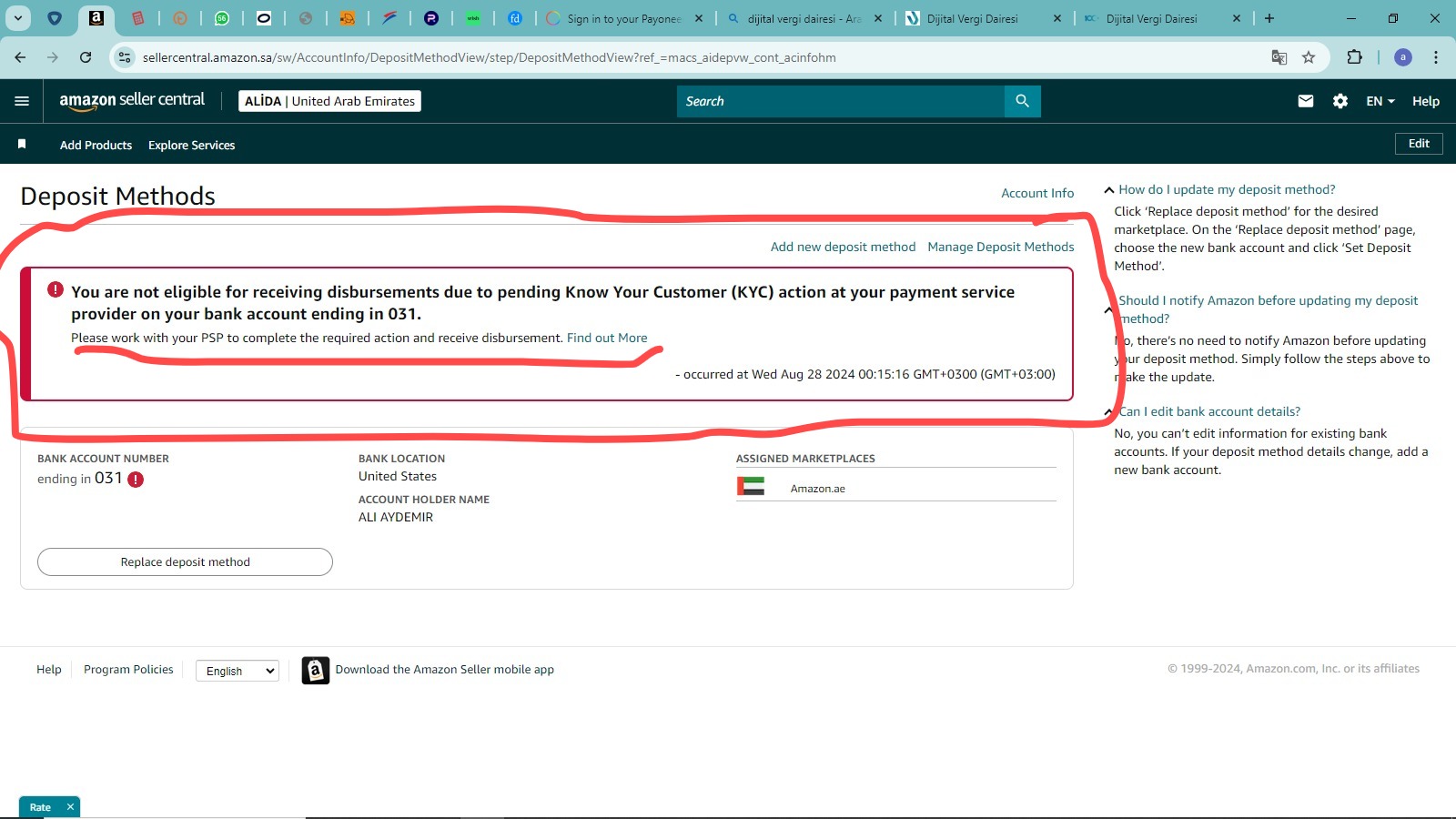Close the dijital vergi dairesi search tab
This screenshot has width=1456, height=819.
(878, 18)
